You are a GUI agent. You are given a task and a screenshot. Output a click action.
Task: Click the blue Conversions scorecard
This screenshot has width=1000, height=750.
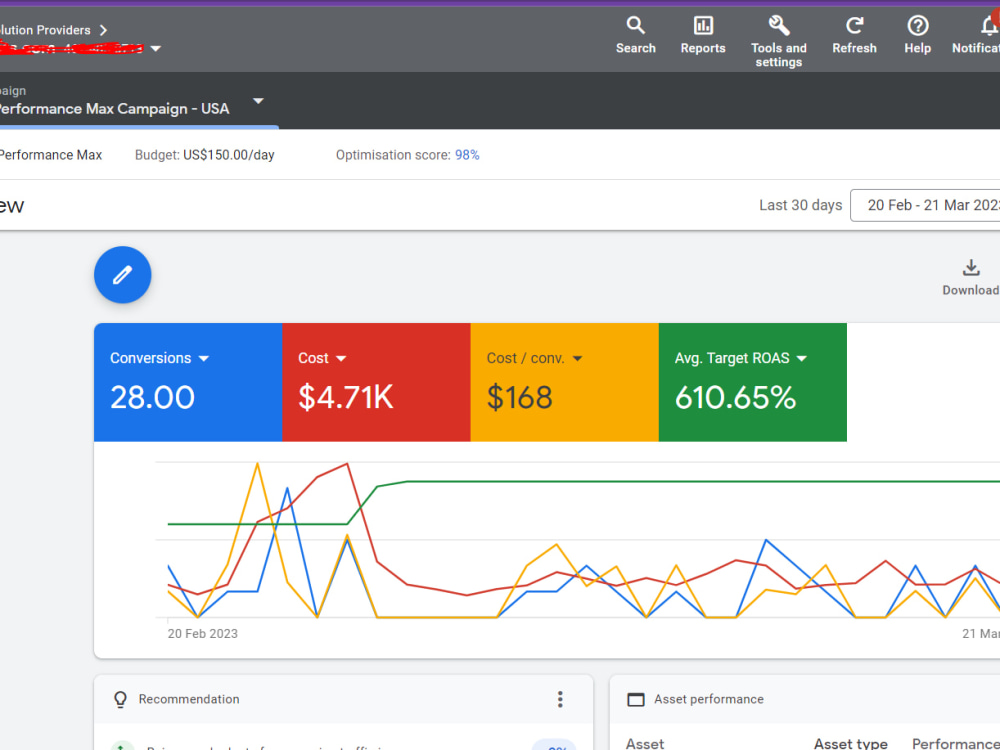[188, 382]
